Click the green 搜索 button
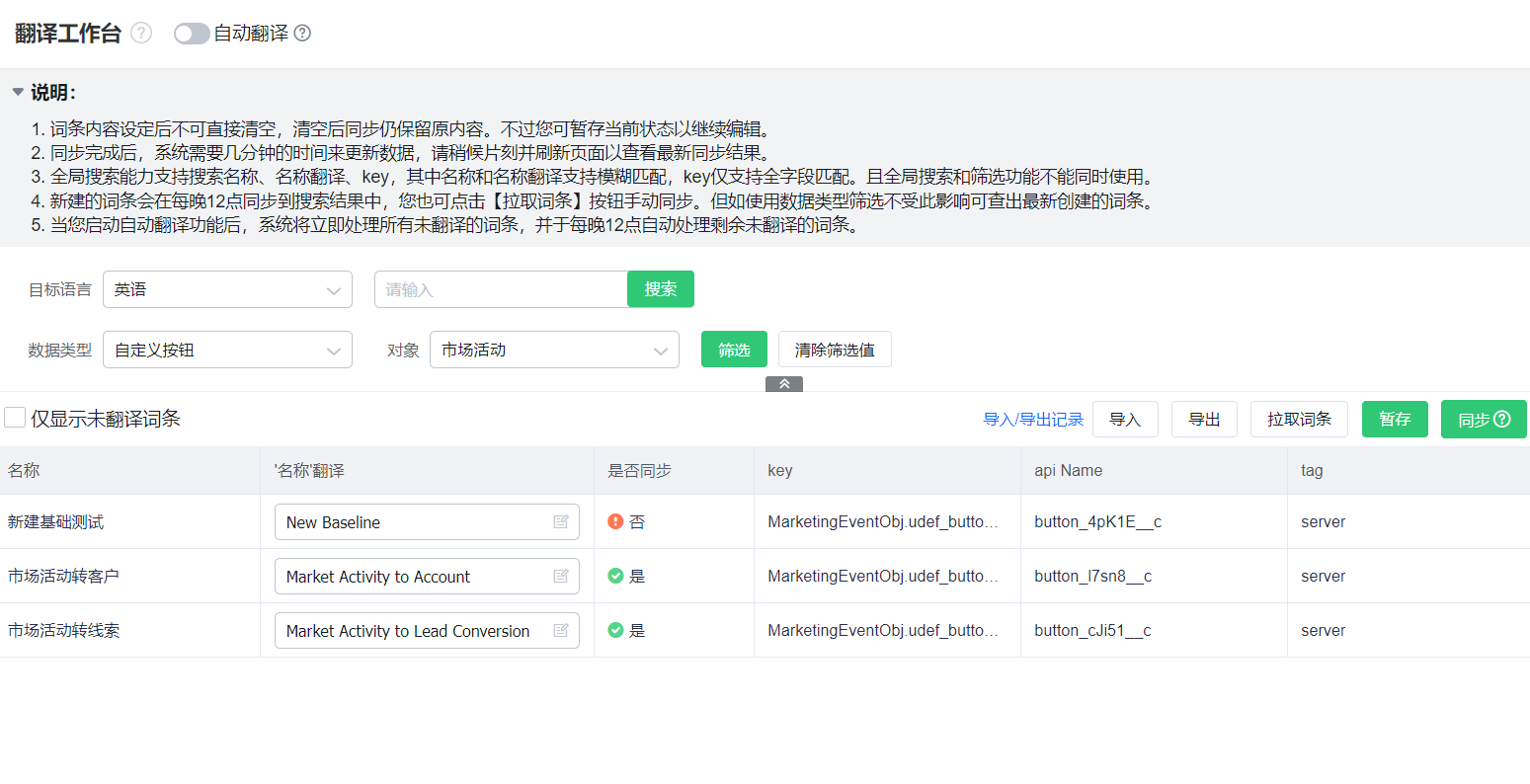The height and width of the screenshot is (784, 1530). 661,289
